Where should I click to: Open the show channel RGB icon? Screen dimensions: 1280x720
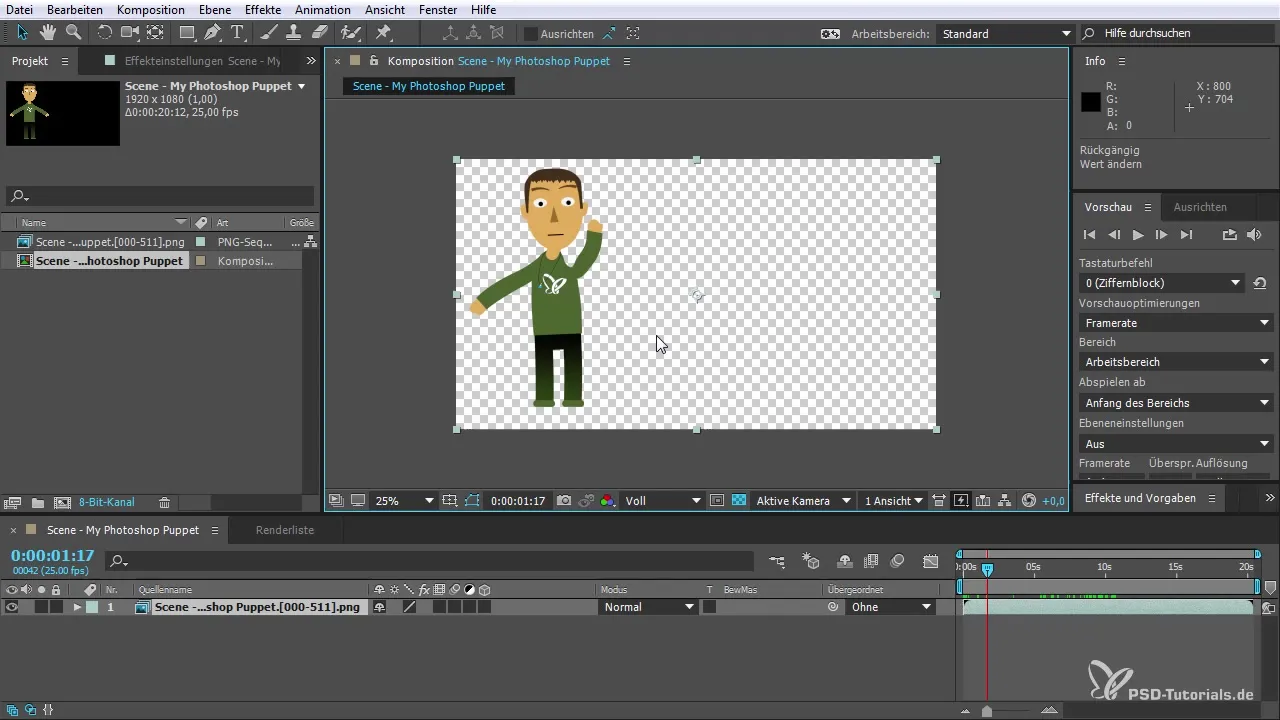(x=608, y=500)
